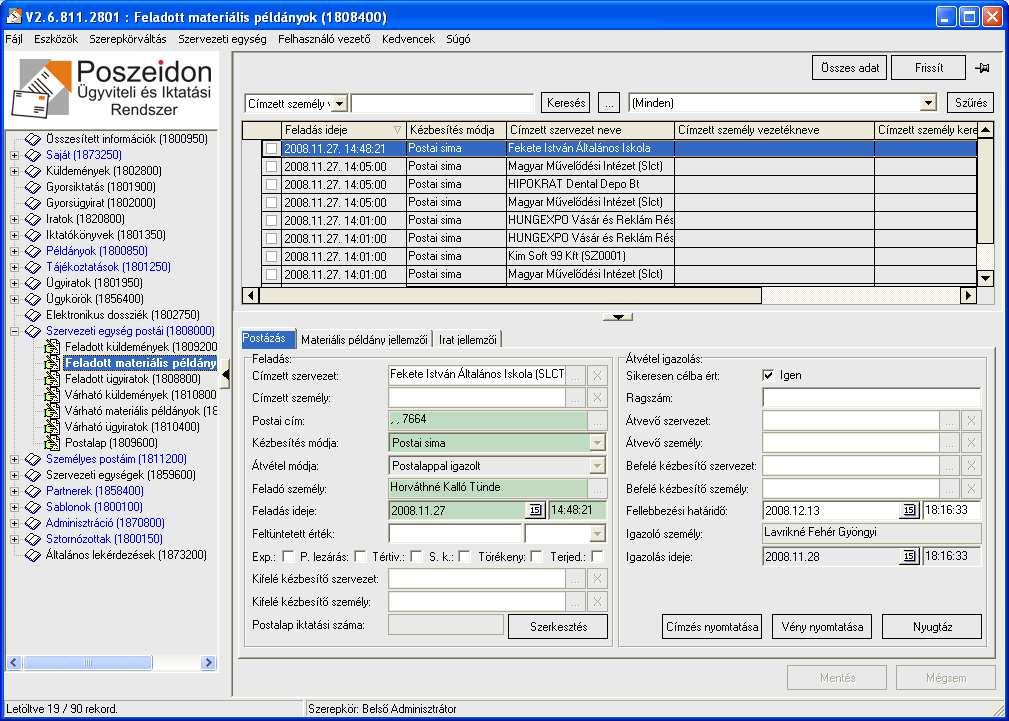Click the Keresés button
The image size is (1009, 721).
click(566, 103)
